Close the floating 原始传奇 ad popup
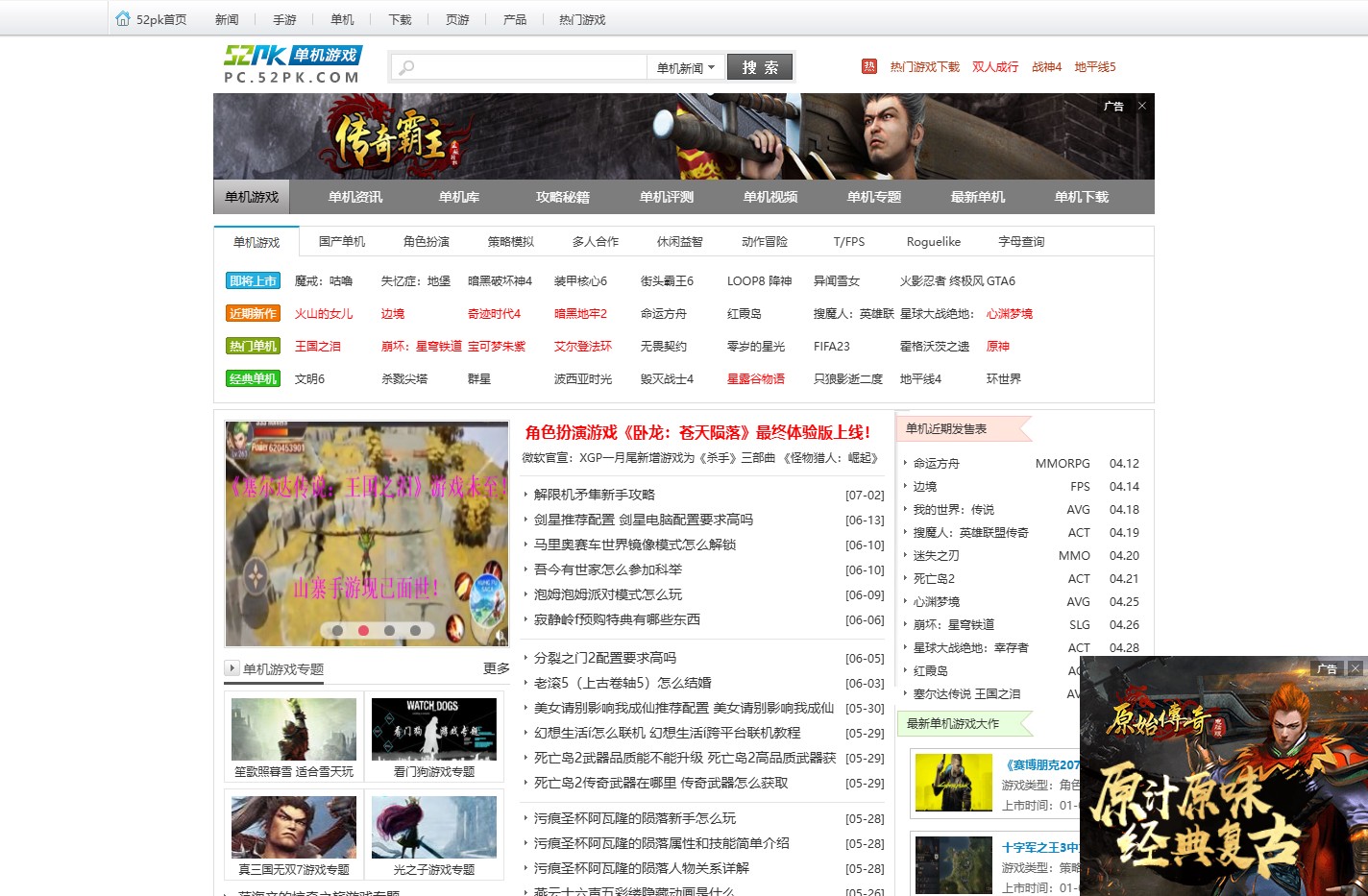 point(1356,668)
